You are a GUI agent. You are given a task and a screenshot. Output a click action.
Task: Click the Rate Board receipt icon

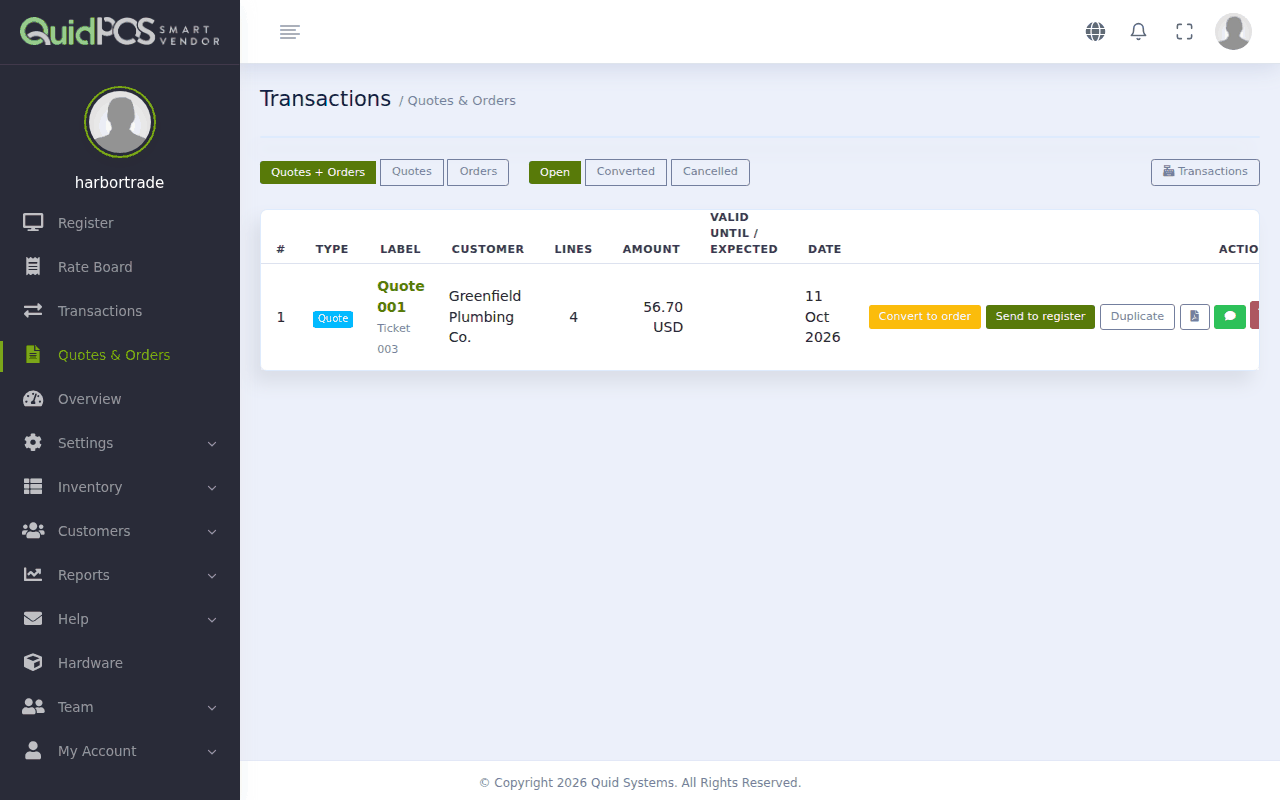[x=33, y=267]
